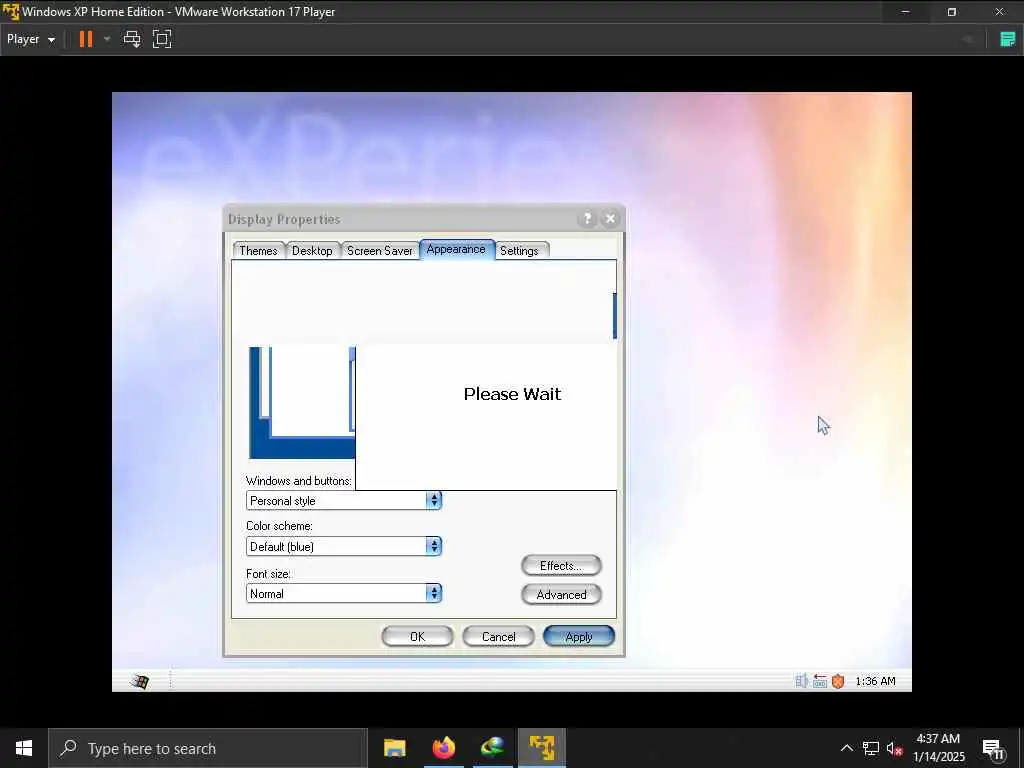Click the VMware logo in the title bar

click(x=11, y=11)
